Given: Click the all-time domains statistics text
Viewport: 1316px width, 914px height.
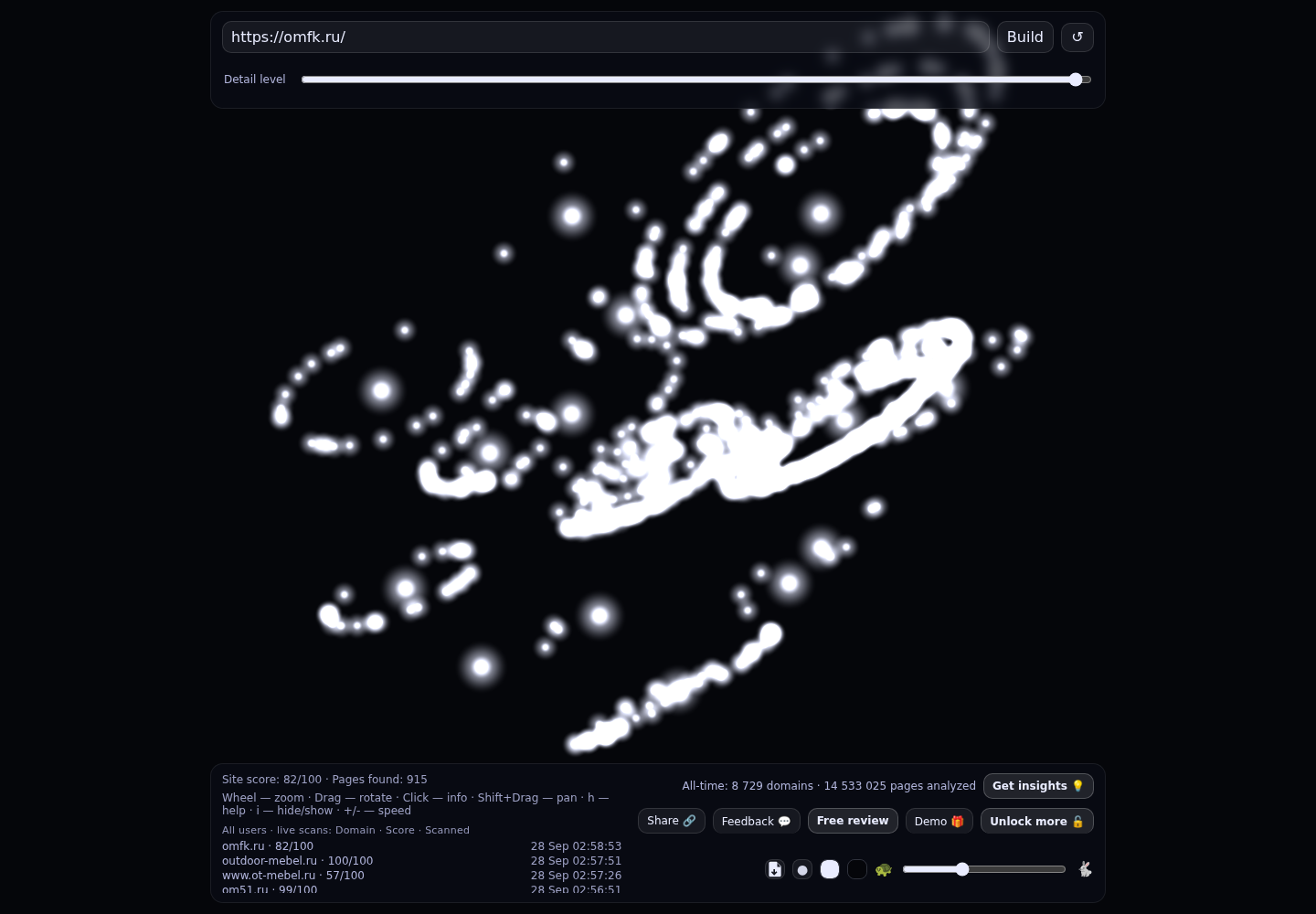Looking at the screenshot, I should coord(829,786).
